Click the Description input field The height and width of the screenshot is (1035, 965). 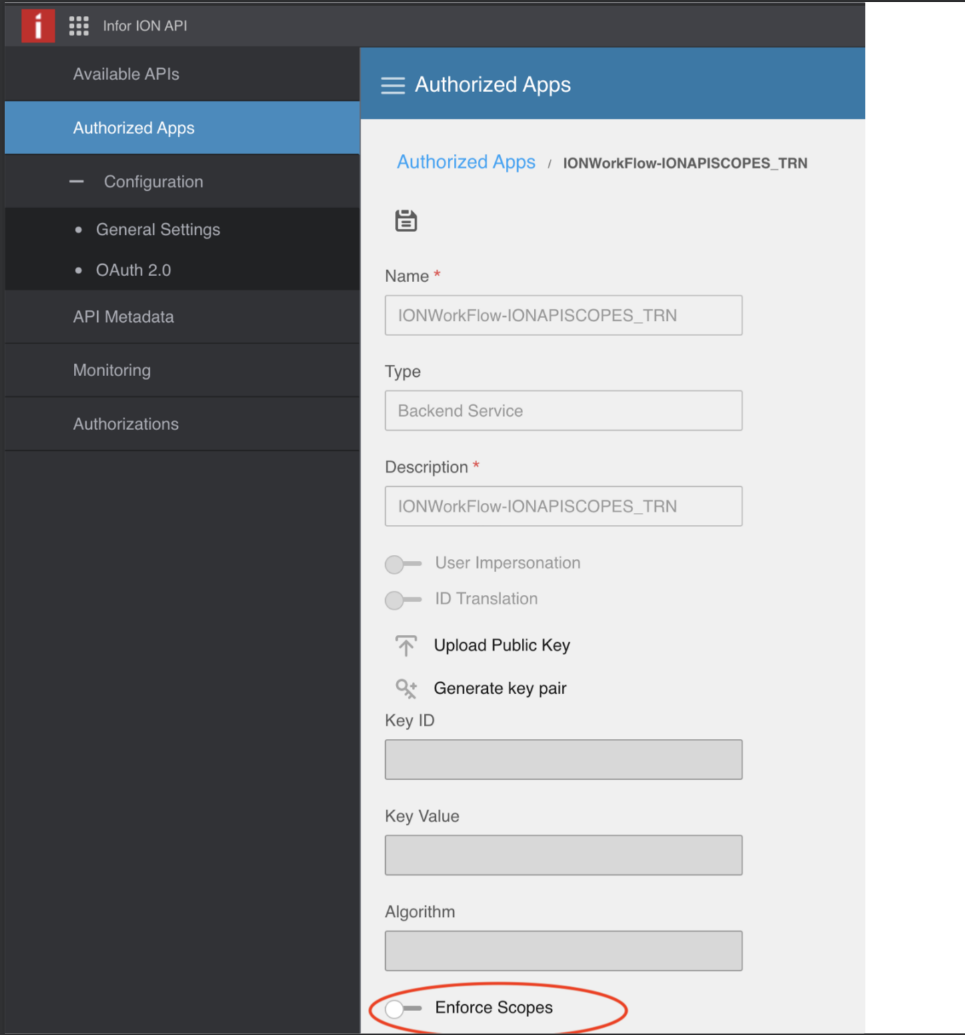(563, 506)
